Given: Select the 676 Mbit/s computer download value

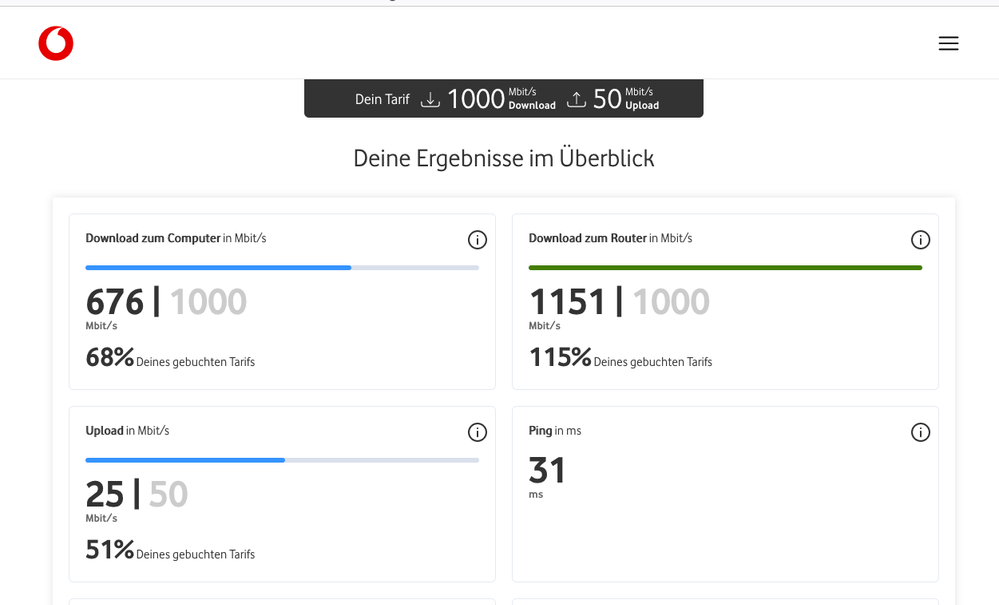Looking at the screenshot, I should click(x=115, y=302).
